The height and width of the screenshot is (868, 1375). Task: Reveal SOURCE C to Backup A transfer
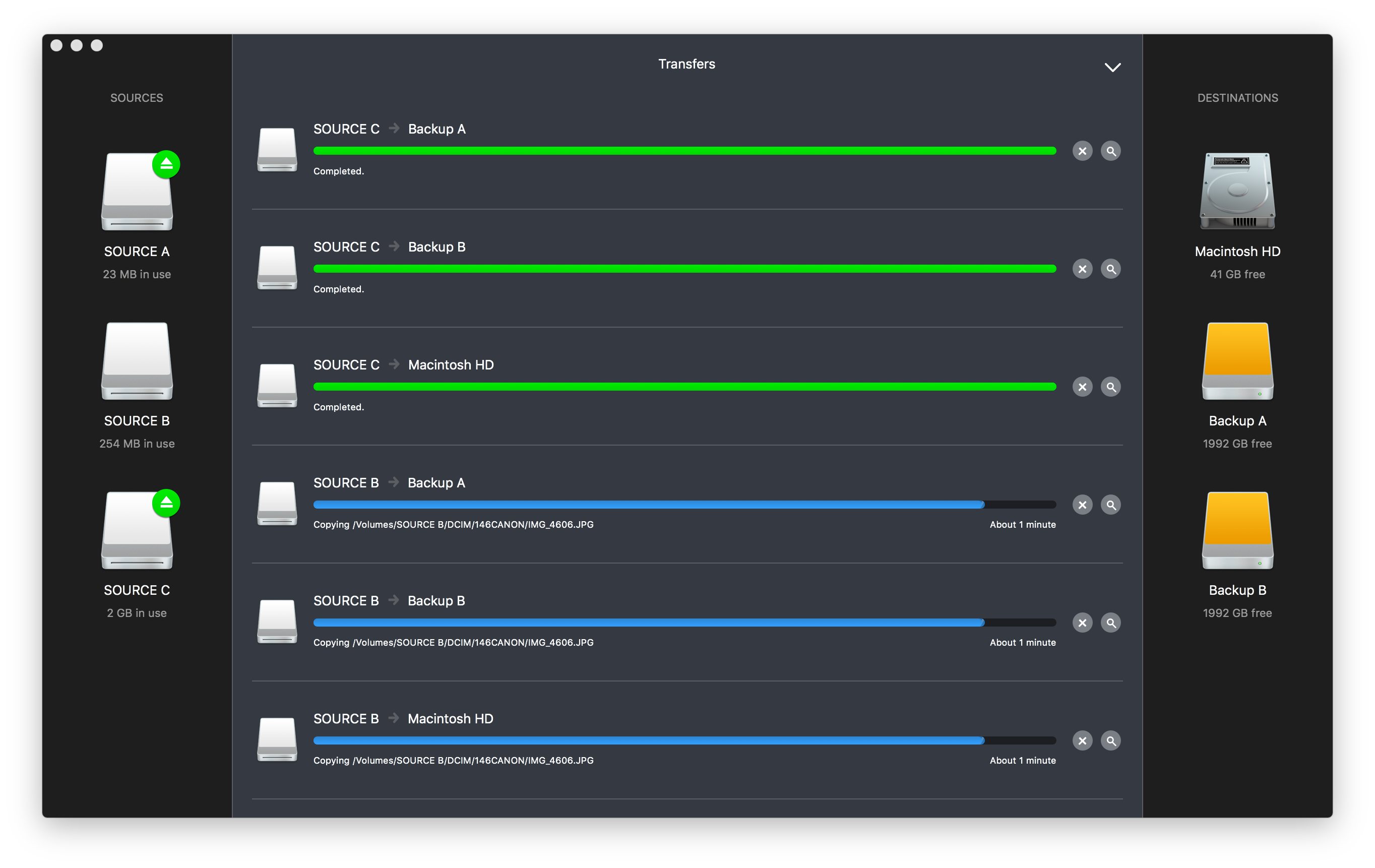pos(1110,151)
